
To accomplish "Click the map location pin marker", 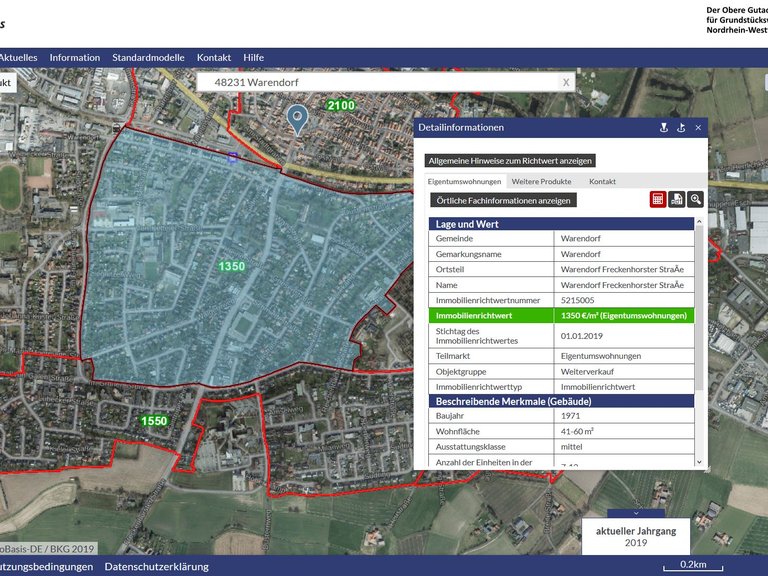I will pos(296,119).
